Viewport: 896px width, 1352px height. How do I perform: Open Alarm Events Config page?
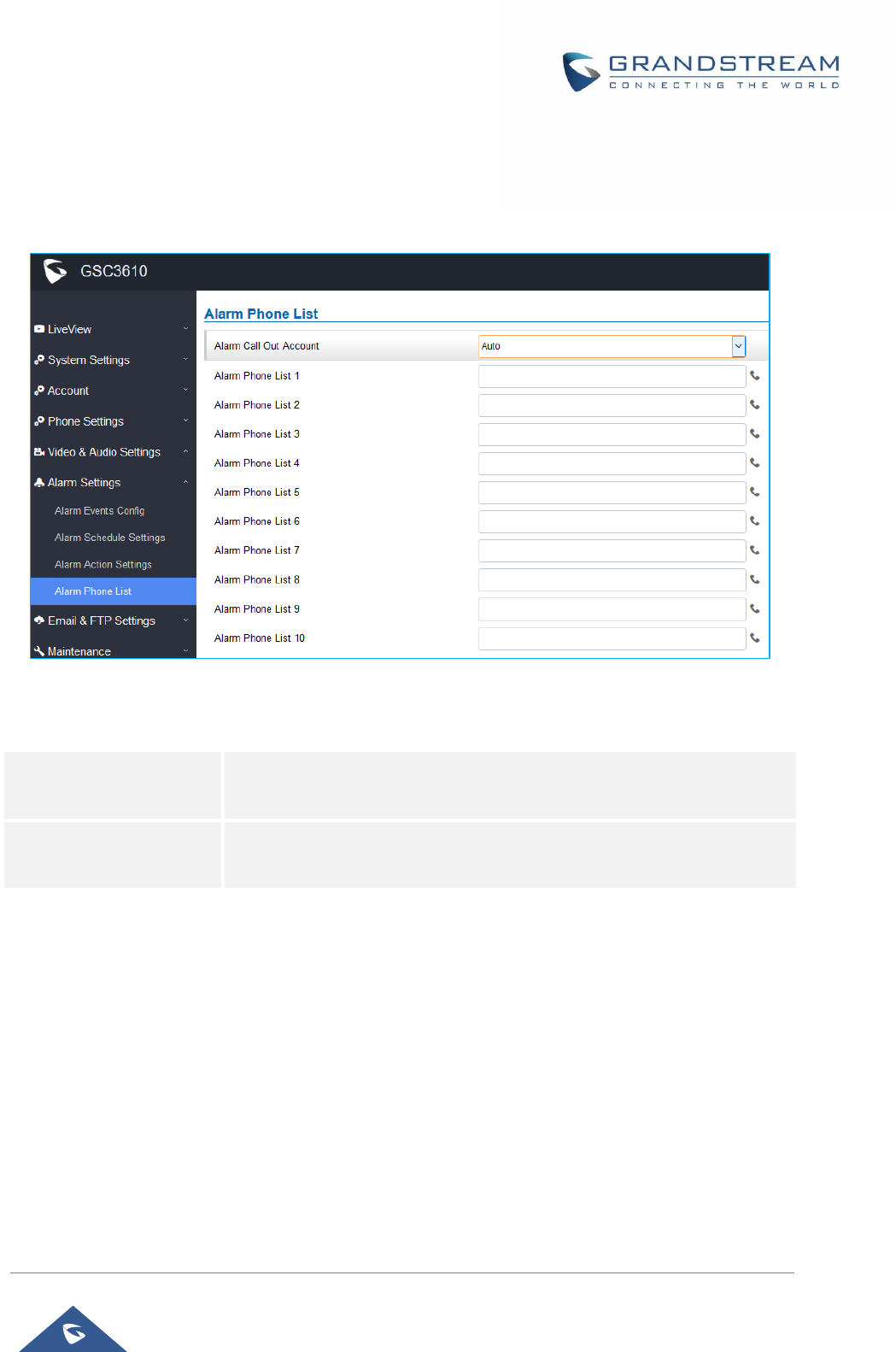[99, 511]
